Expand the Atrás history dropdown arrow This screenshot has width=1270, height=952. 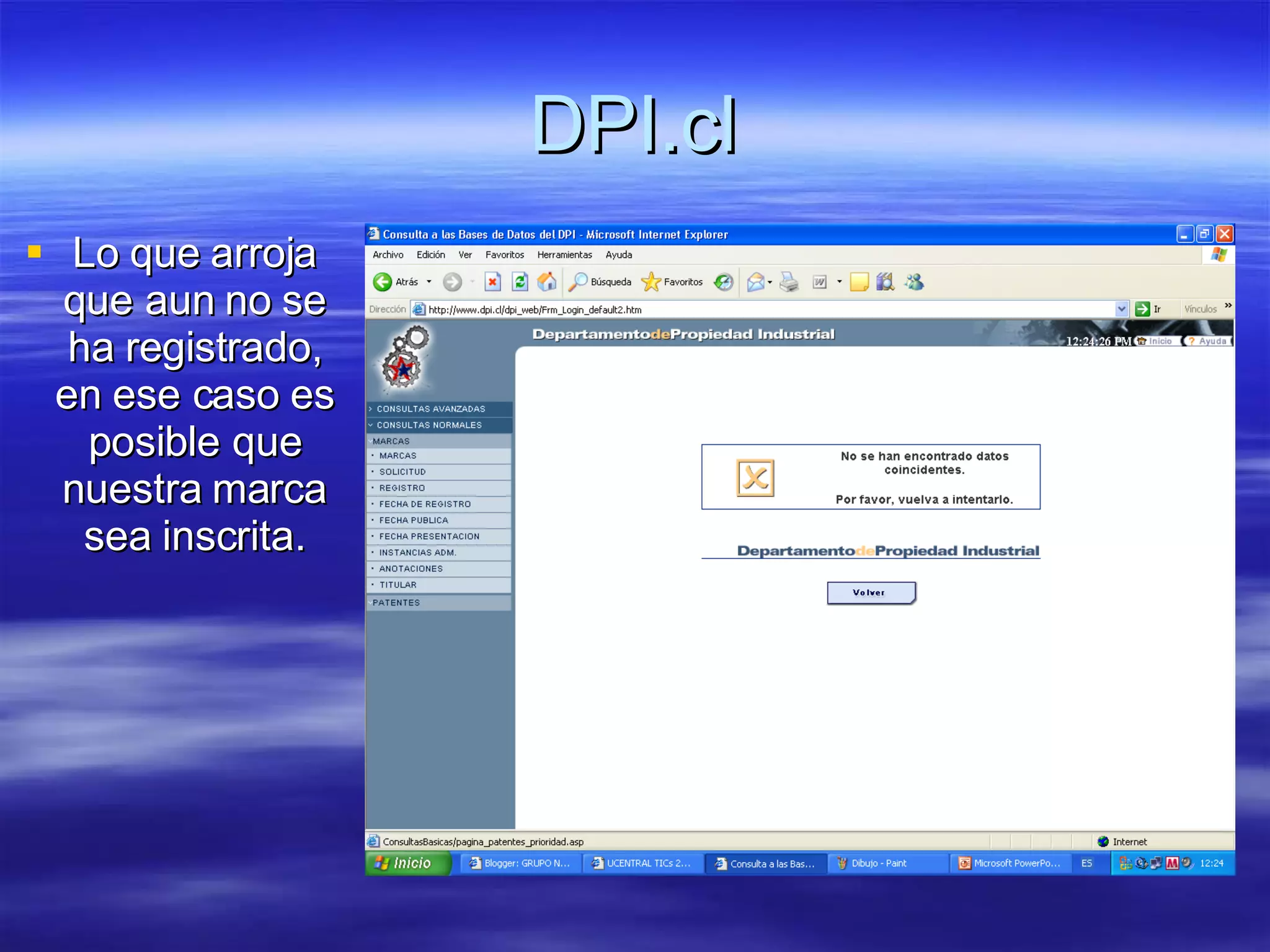[429, 282]
